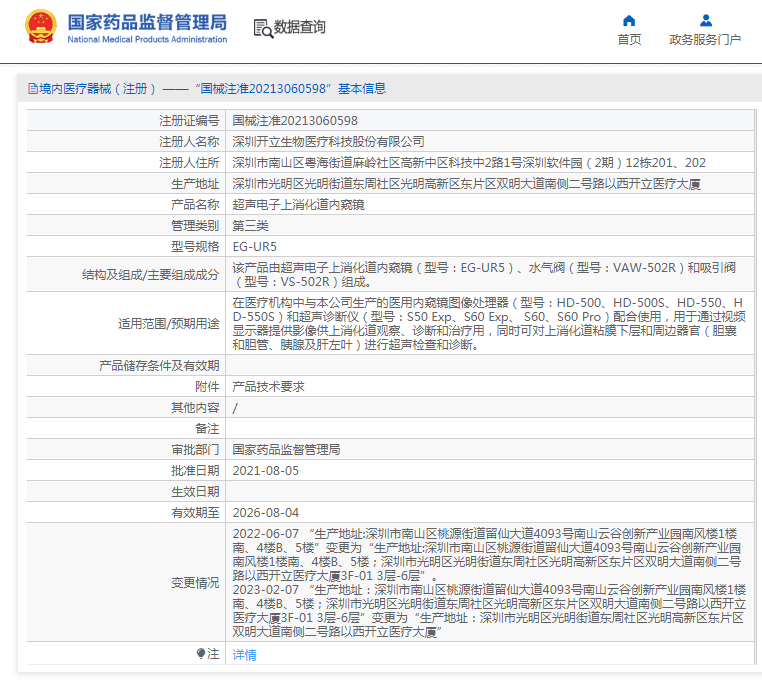762x681 pixels.
Task: Click the 适用范围/预期用途 label
Action: click(169, 323)
